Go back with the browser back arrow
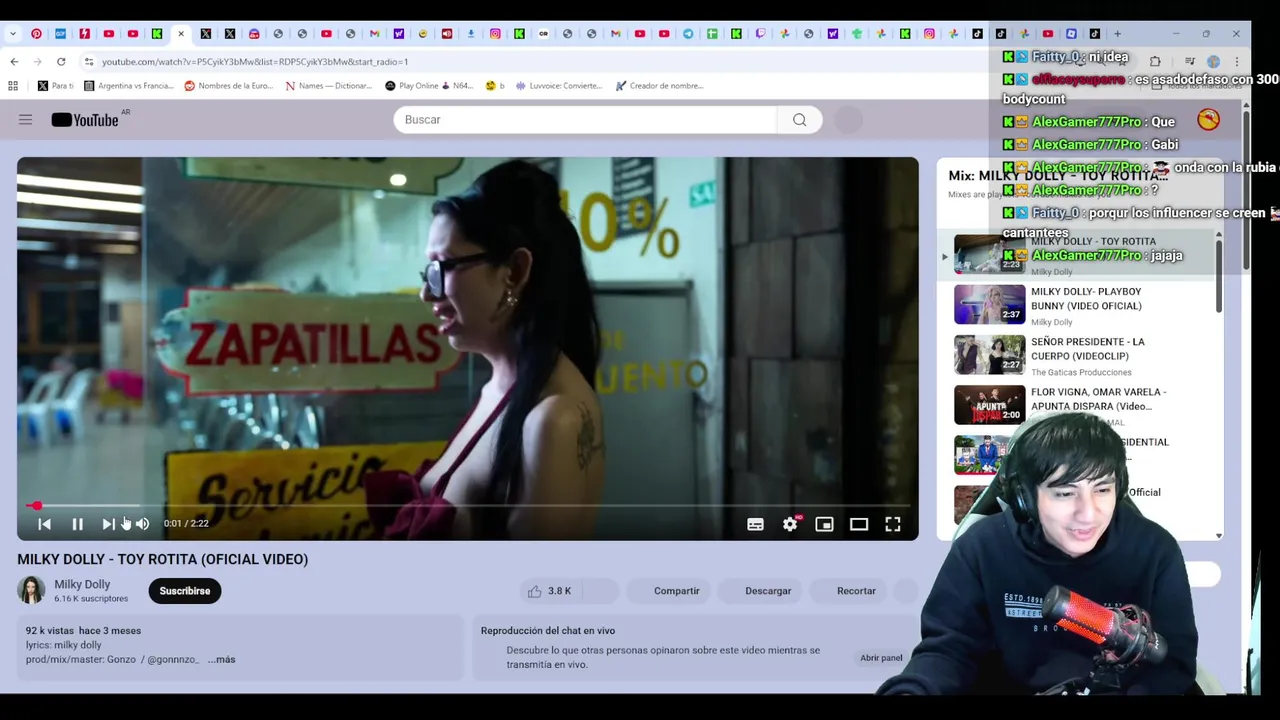 [14, 62]
